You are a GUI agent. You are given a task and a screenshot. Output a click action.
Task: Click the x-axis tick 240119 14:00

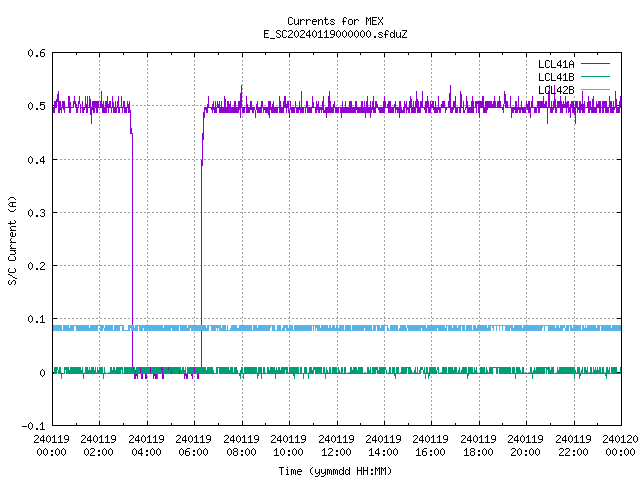[x=383, y=446]
